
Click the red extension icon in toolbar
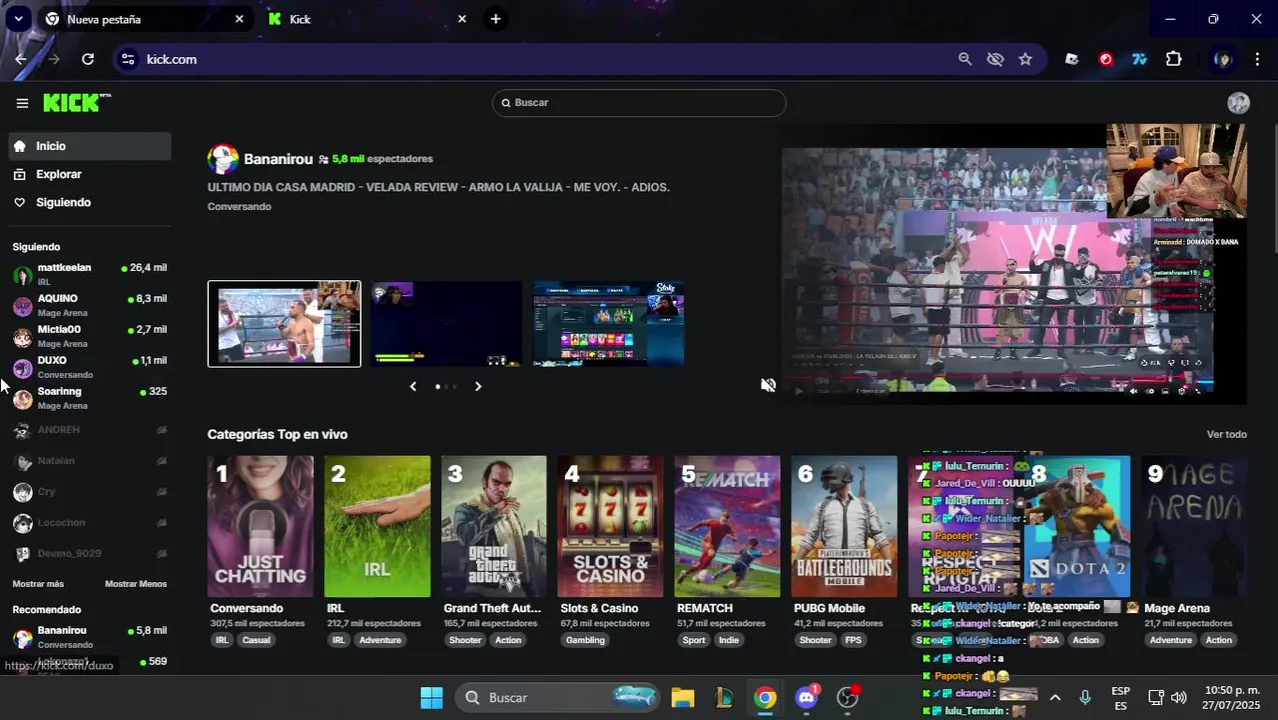1106,59
